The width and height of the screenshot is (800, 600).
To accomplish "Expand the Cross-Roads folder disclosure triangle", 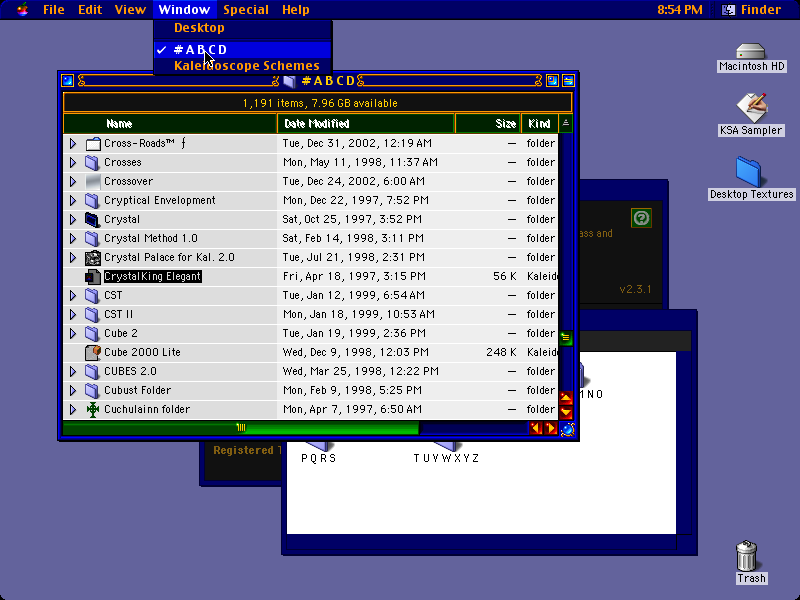I will pyautogui.click(x=73, y=143).
